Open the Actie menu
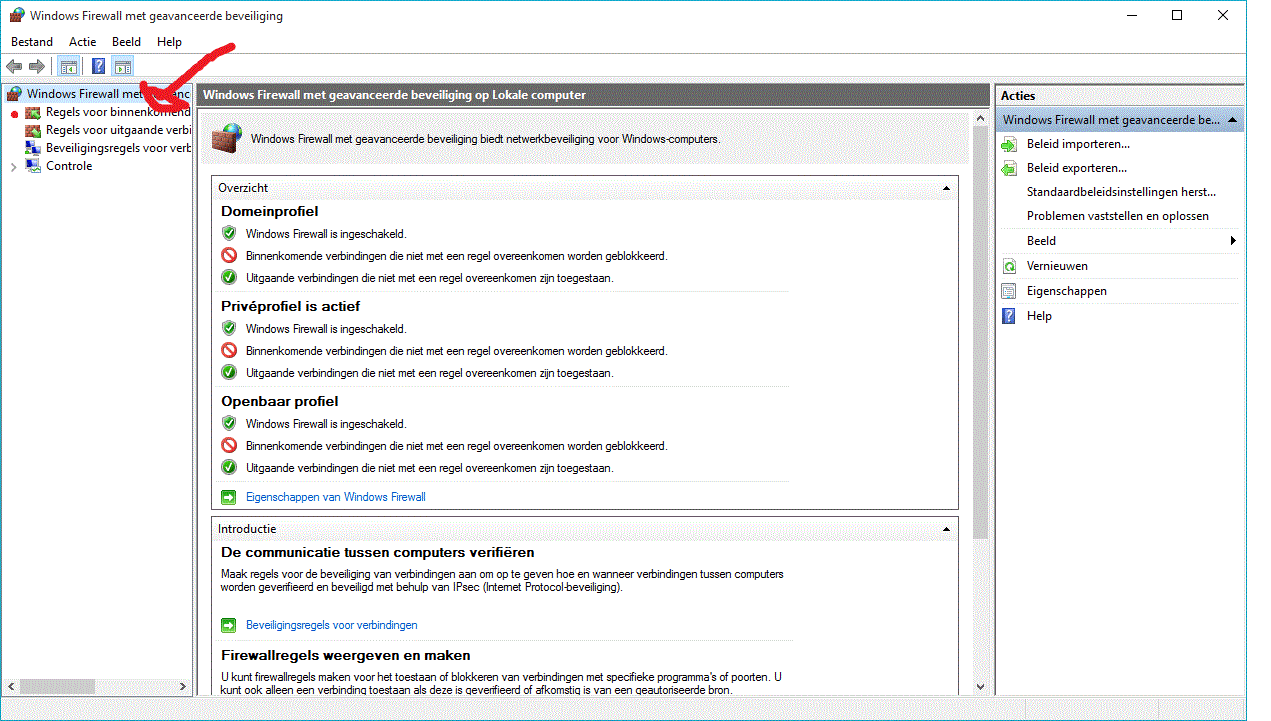The width and height of the screenshot is (1271, 721). click(x=83, y=42)
